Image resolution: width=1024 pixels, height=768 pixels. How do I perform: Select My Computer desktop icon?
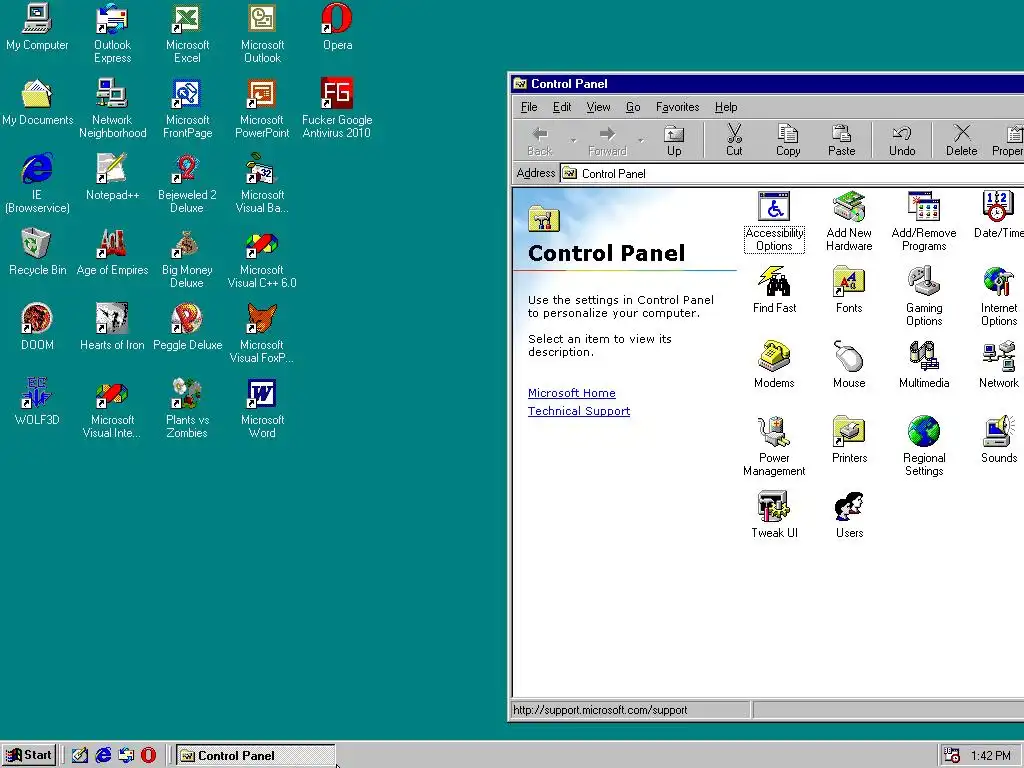[37, 27]
